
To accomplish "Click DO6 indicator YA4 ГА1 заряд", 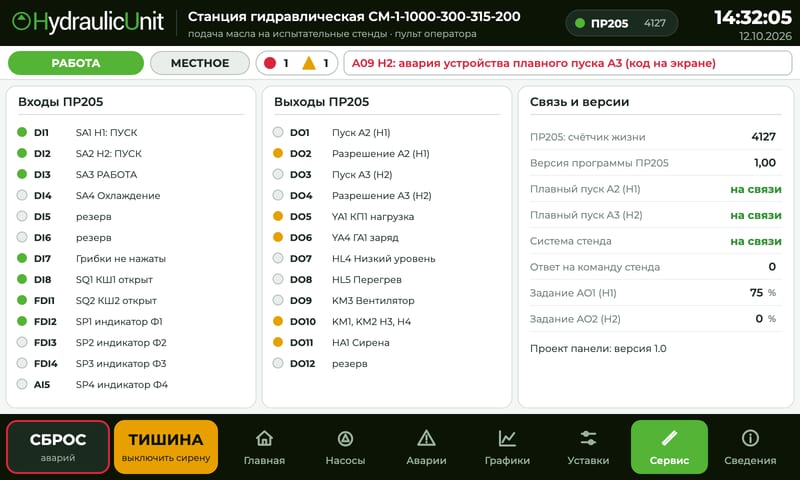I will coord(278,237).
